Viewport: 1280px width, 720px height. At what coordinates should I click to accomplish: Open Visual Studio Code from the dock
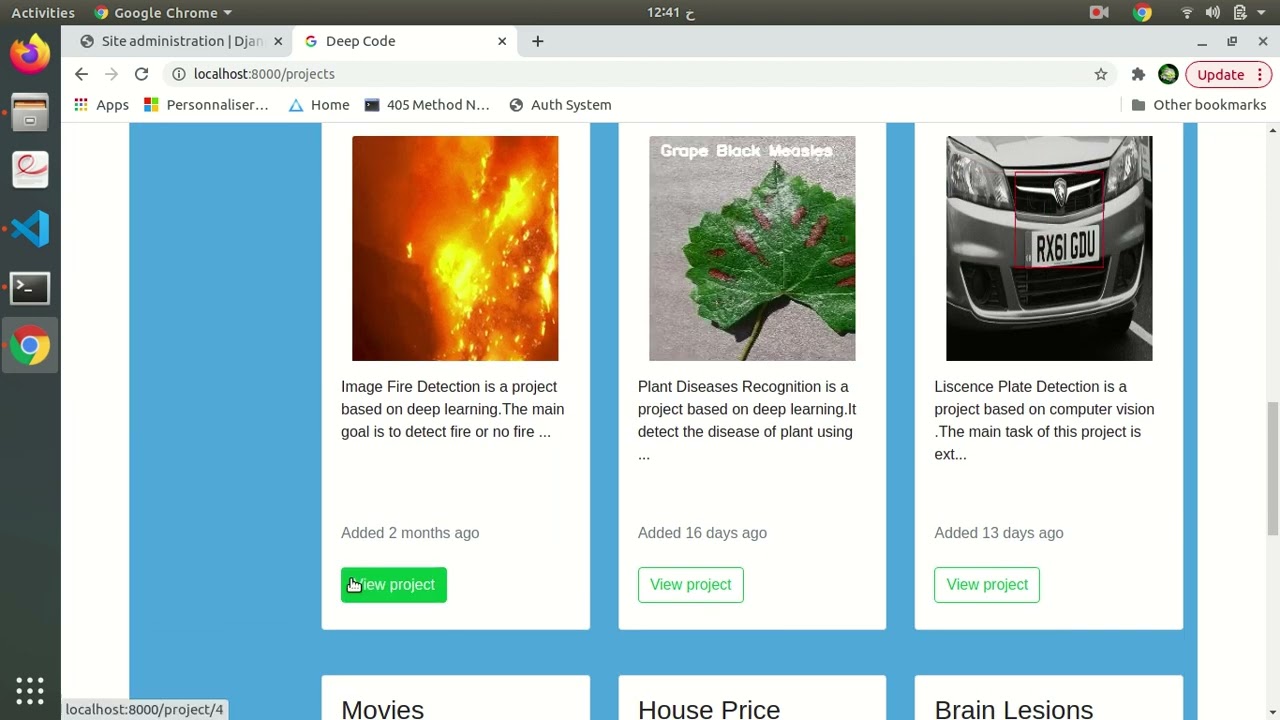(30, 229)
